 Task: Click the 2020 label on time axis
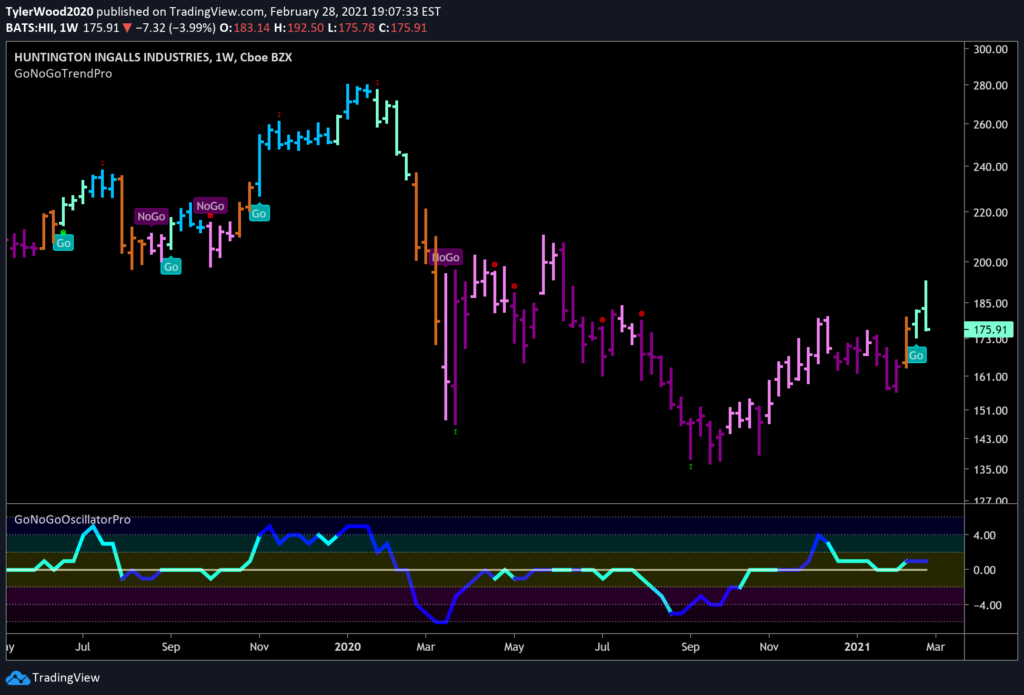click(x=347, y=648)
